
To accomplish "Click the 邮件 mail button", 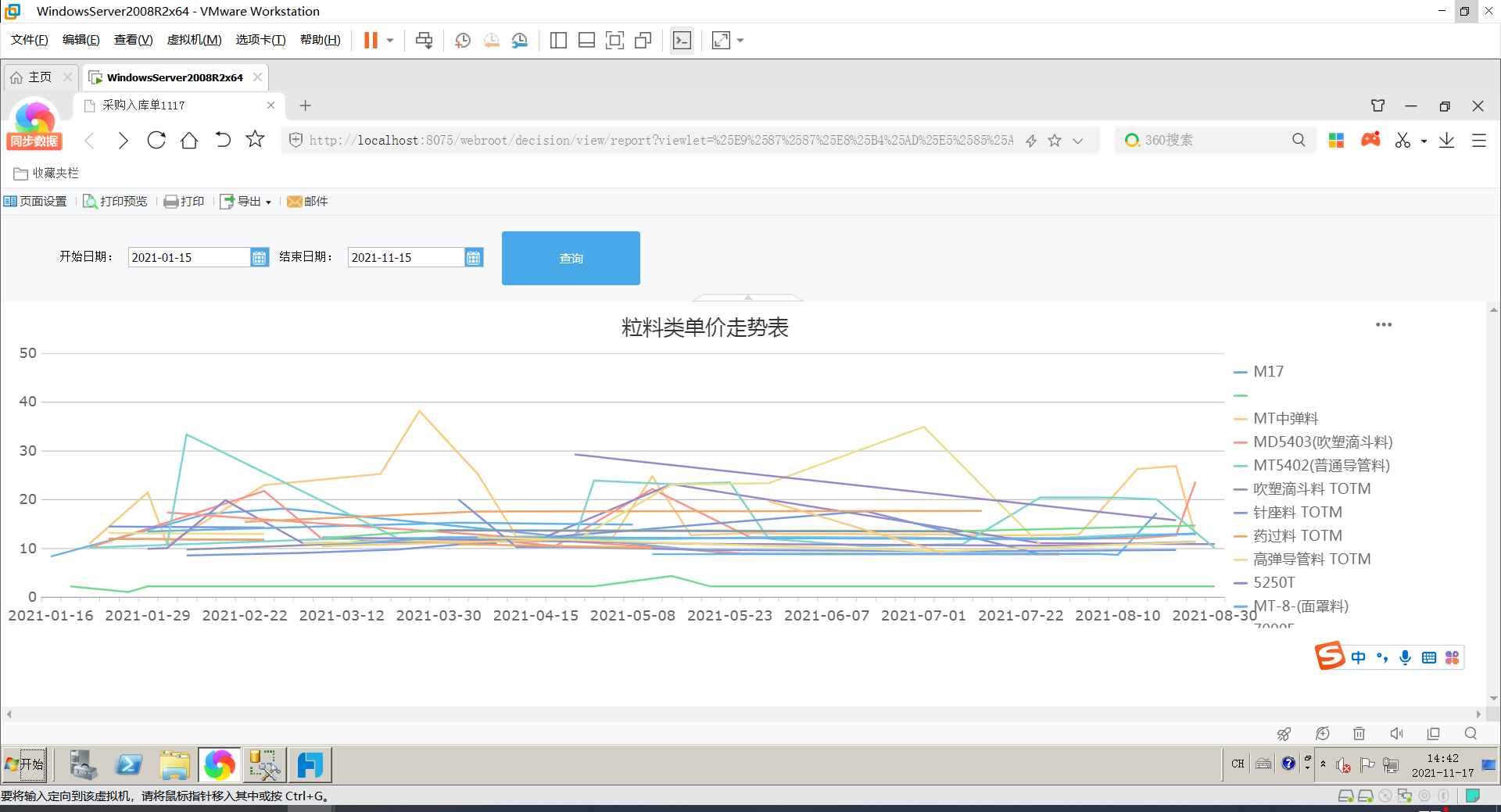I will 307,202.
